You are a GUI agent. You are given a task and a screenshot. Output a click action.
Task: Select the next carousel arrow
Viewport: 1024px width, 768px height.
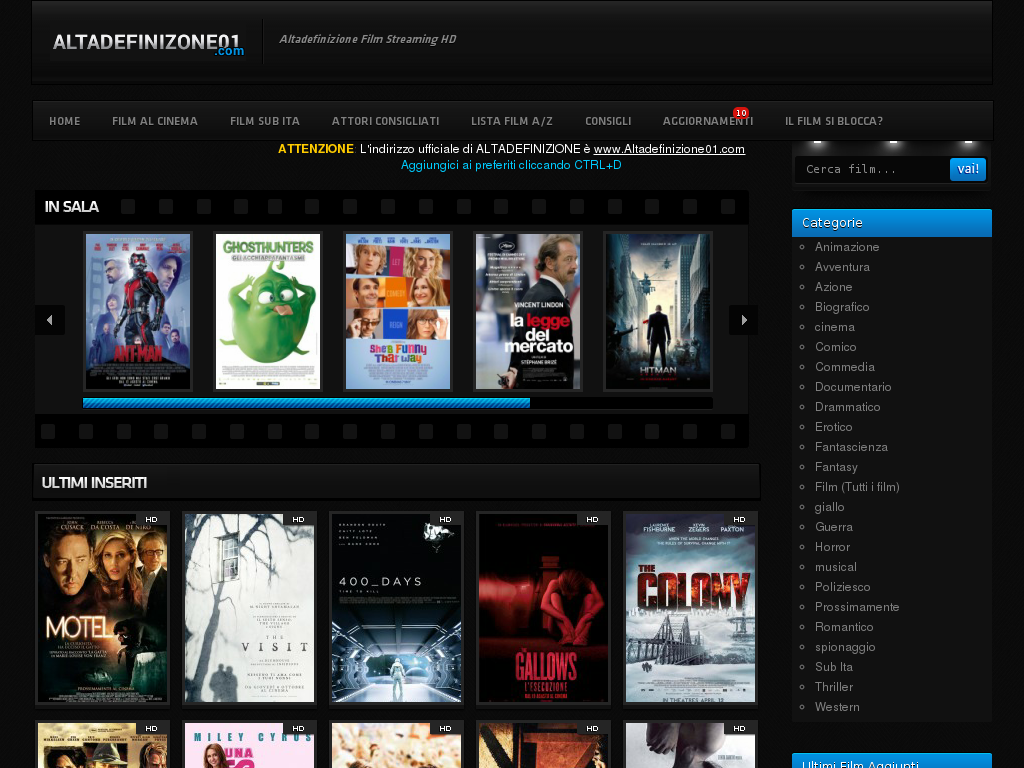pyautogui.click(x=743, y=319)
